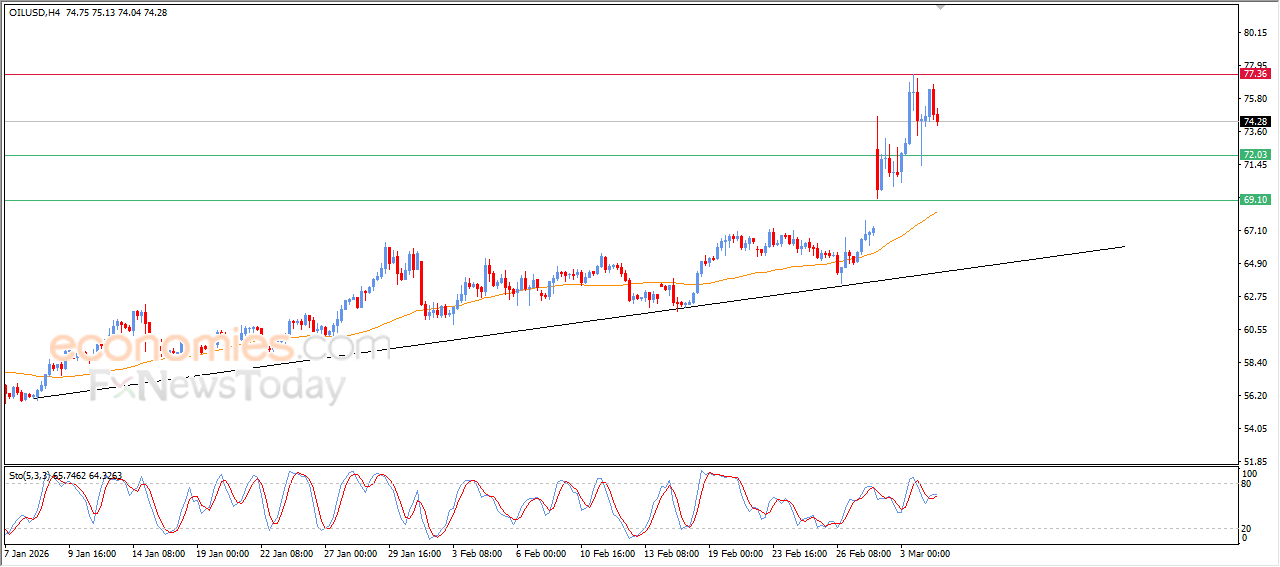Viewport: 1280px width, 567px height.
Task: Click the OILUSD,H4 symbol title
Action: [x=34, y=13]
